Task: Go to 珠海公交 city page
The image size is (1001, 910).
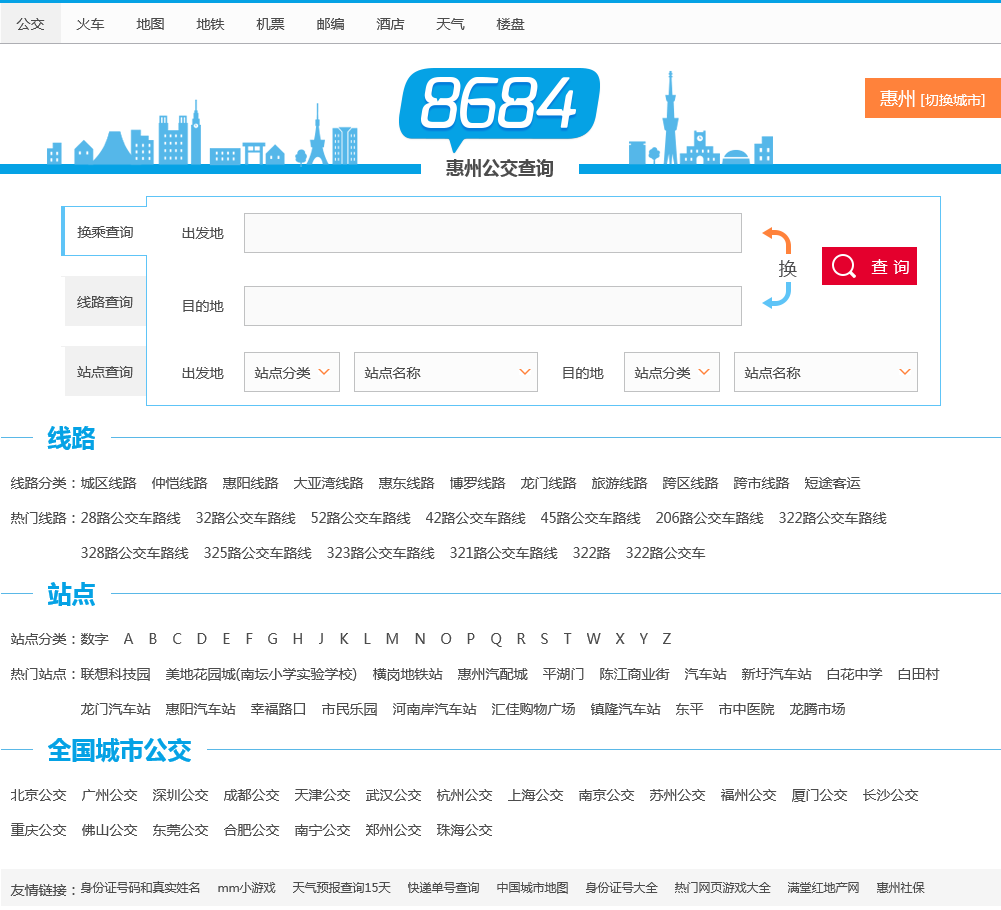Action: pyautogui.click(x=464, y=830)
